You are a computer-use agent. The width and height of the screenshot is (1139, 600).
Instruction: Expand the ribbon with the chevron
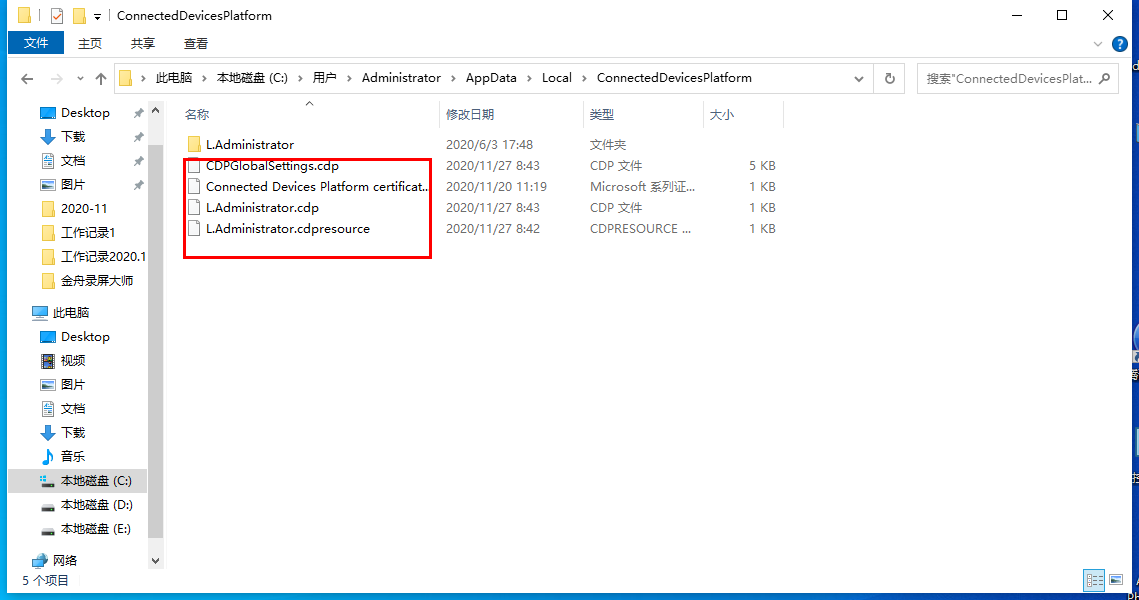click(1098, 44)
